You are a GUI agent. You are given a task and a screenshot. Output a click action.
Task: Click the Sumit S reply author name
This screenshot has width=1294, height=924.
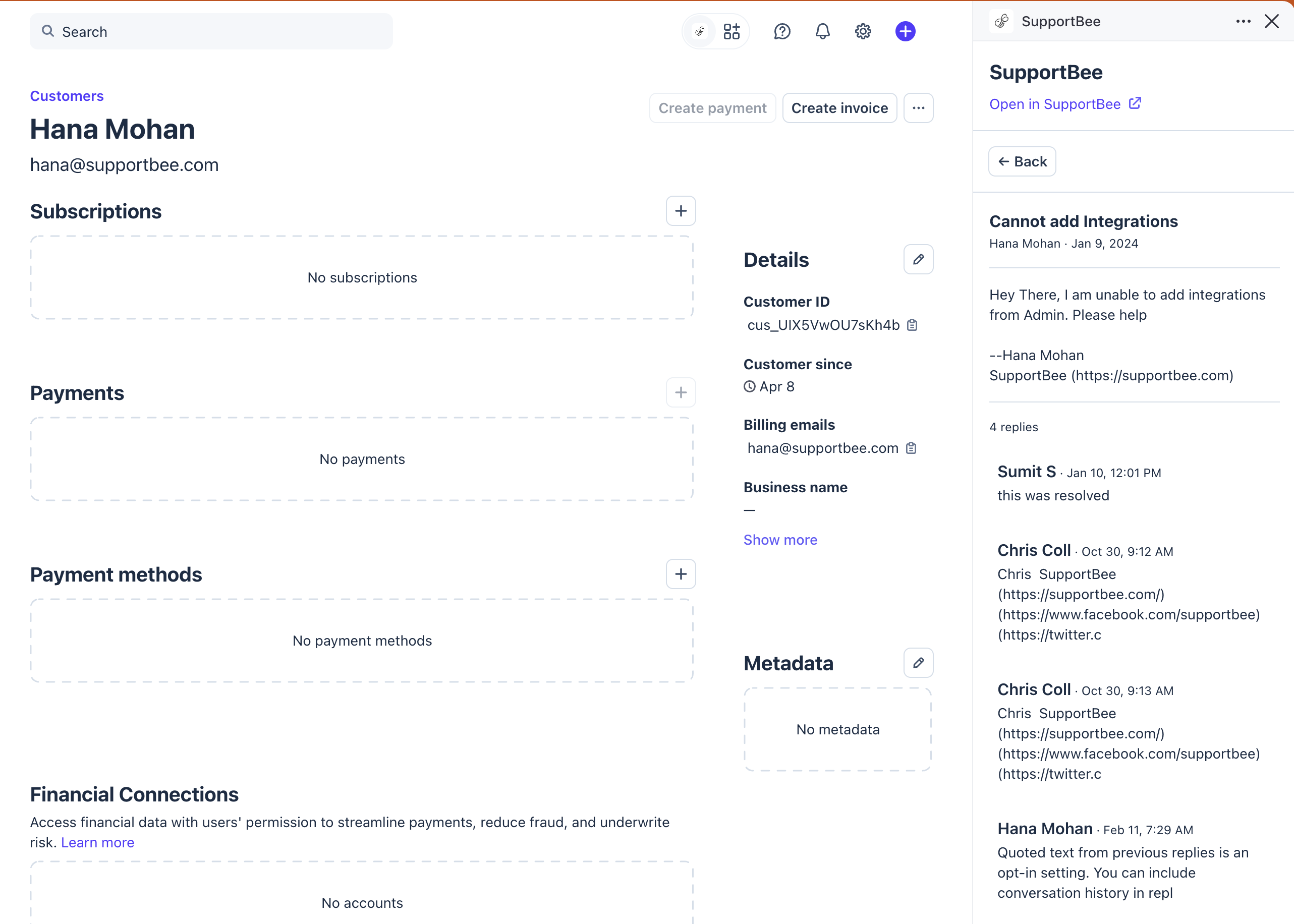pyautogui.click(x=1027, y=471)
